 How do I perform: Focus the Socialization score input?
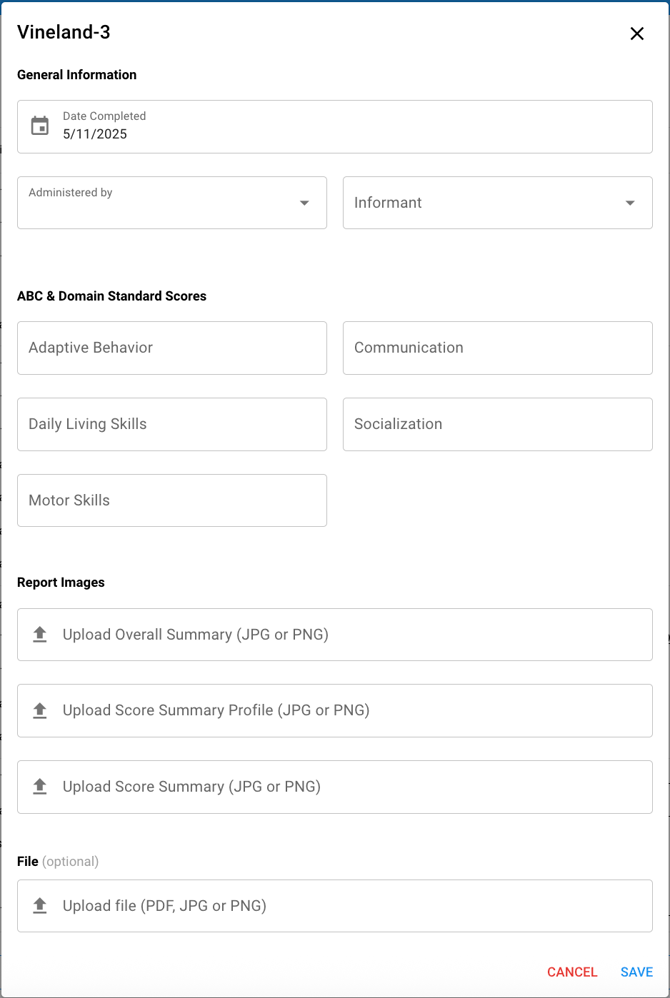(x=497, y=424)
